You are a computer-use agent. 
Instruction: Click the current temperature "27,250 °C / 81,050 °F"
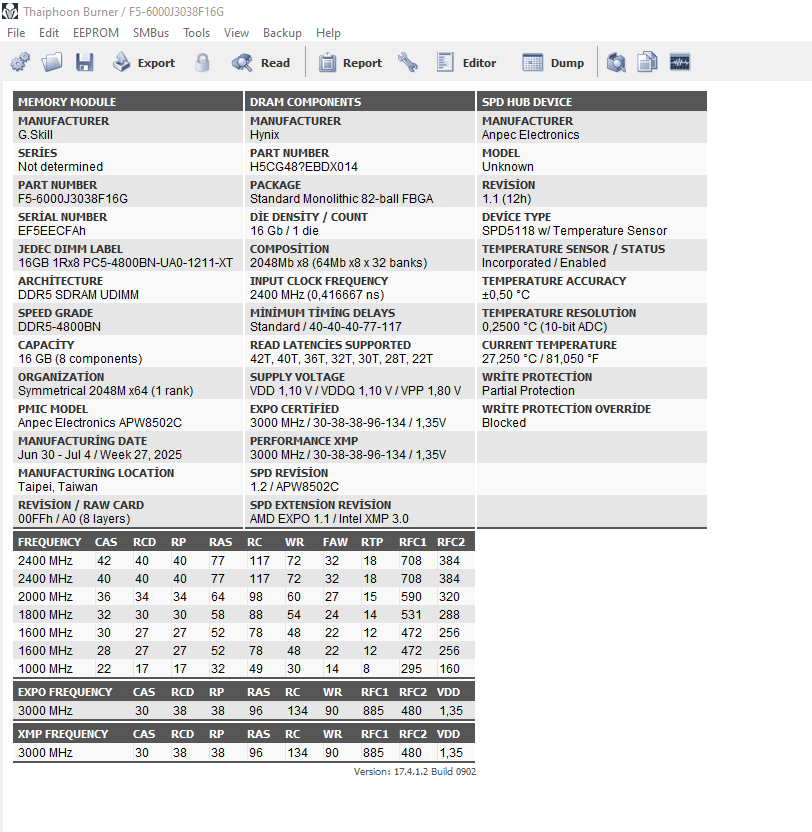coord(540,359)
